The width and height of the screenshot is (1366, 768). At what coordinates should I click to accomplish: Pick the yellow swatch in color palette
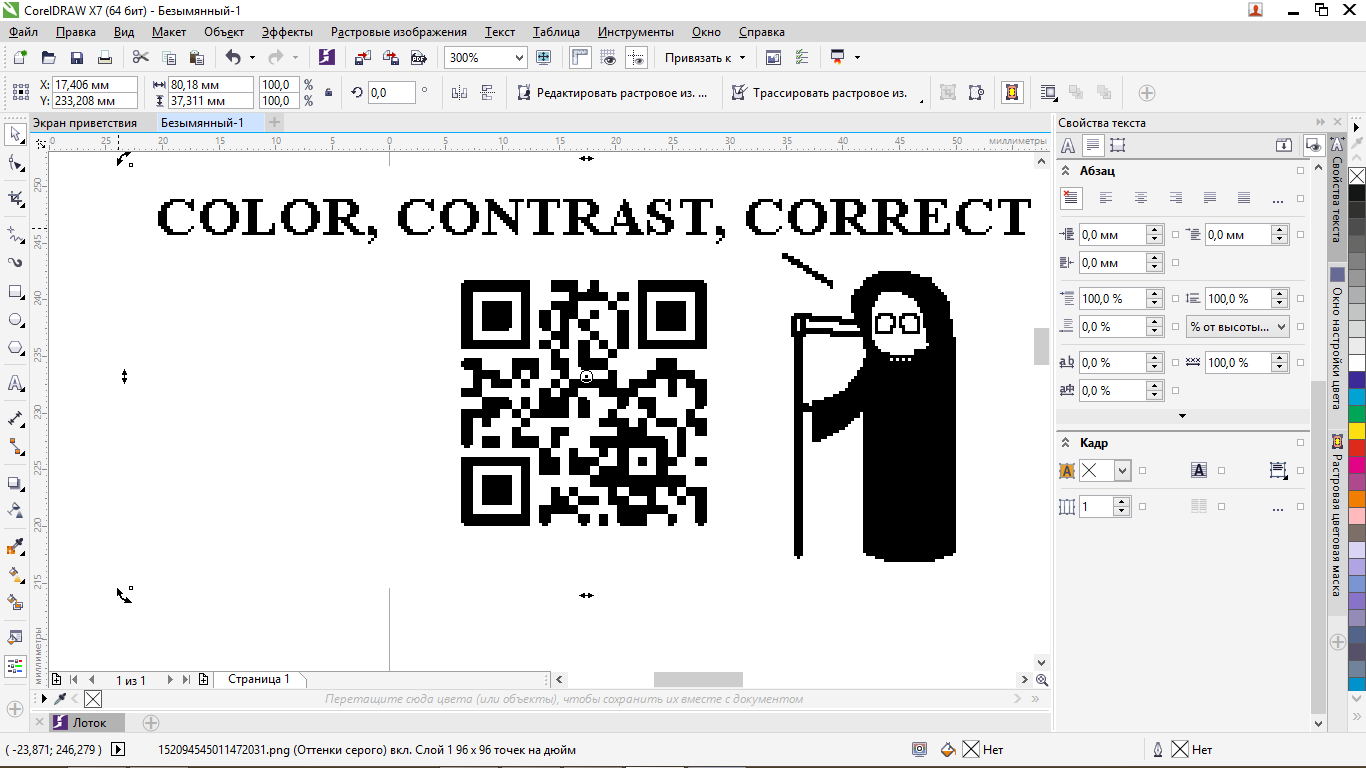click(x=1357, y=431)
